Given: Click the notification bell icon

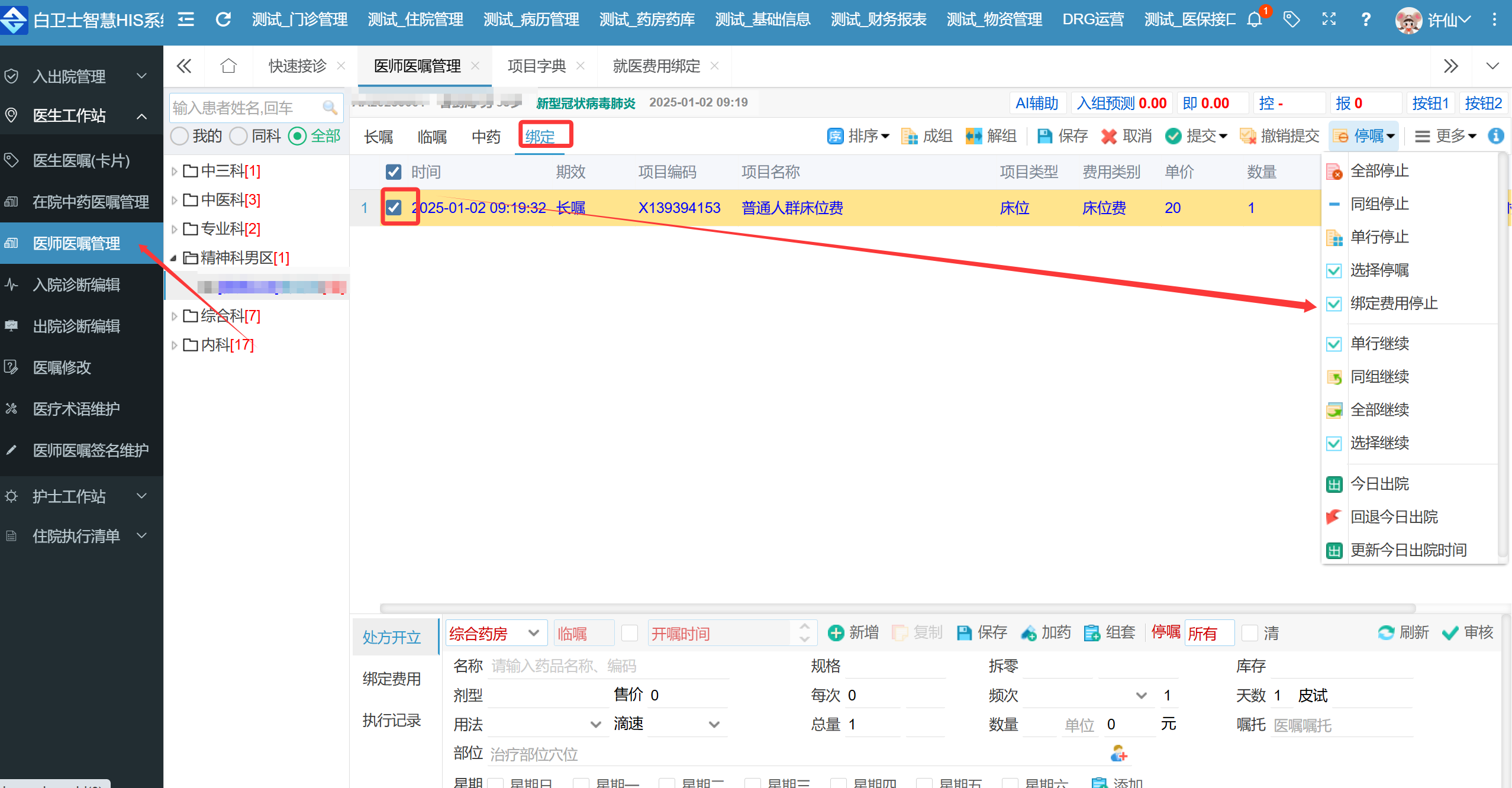Looking at the screenshot, I should [x=1254, y=20].
